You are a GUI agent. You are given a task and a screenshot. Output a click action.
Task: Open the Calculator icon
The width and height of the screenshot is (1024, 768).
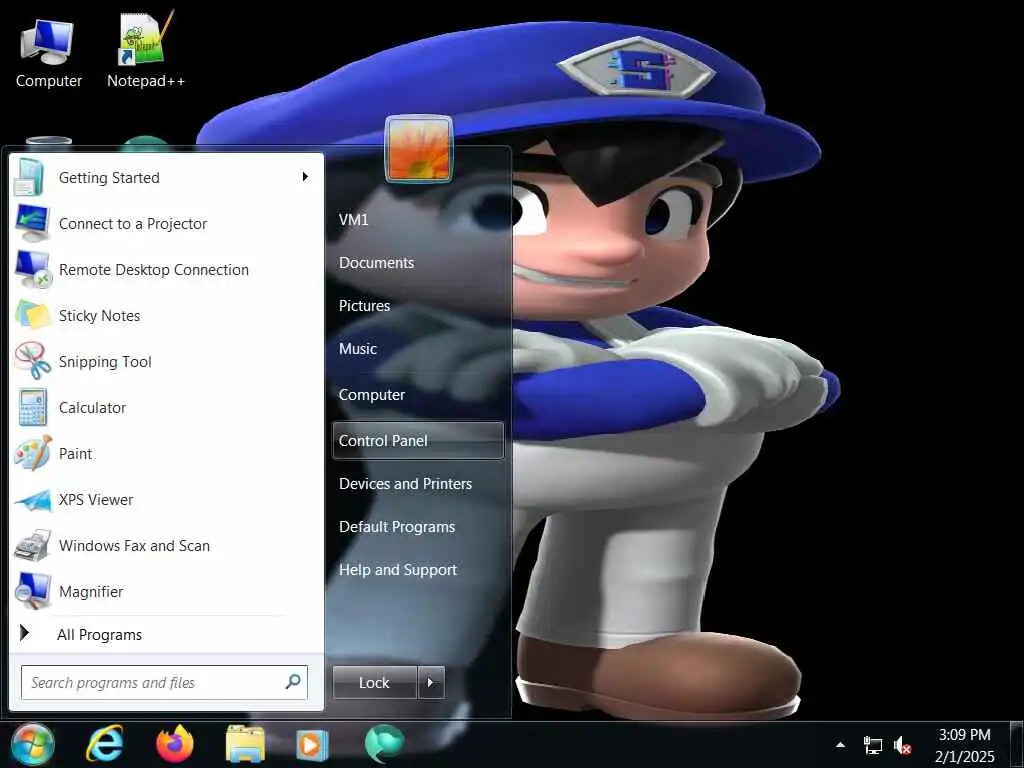(x=32, y=408)
